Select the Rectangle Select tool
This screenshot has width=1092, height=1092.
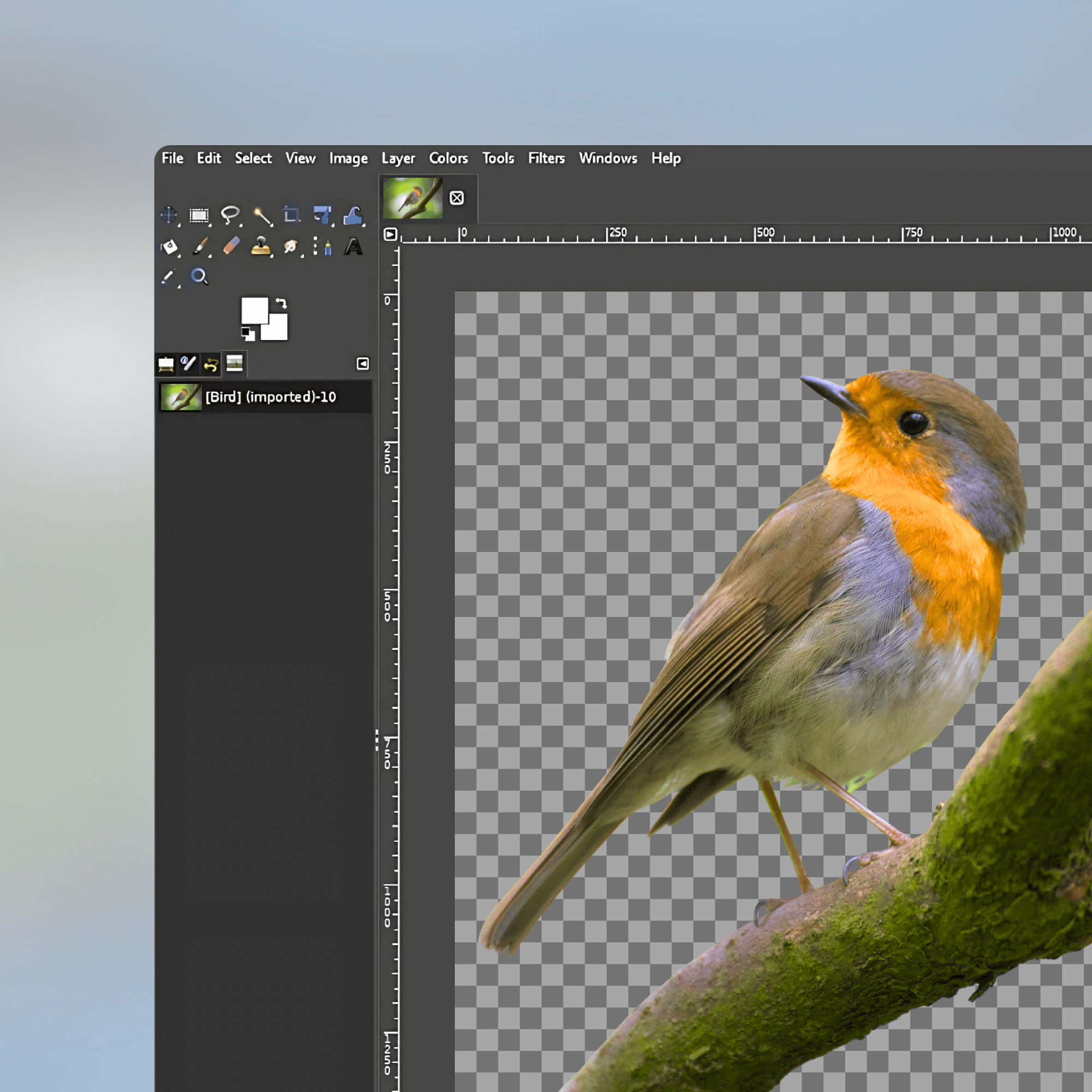point(199,215)
